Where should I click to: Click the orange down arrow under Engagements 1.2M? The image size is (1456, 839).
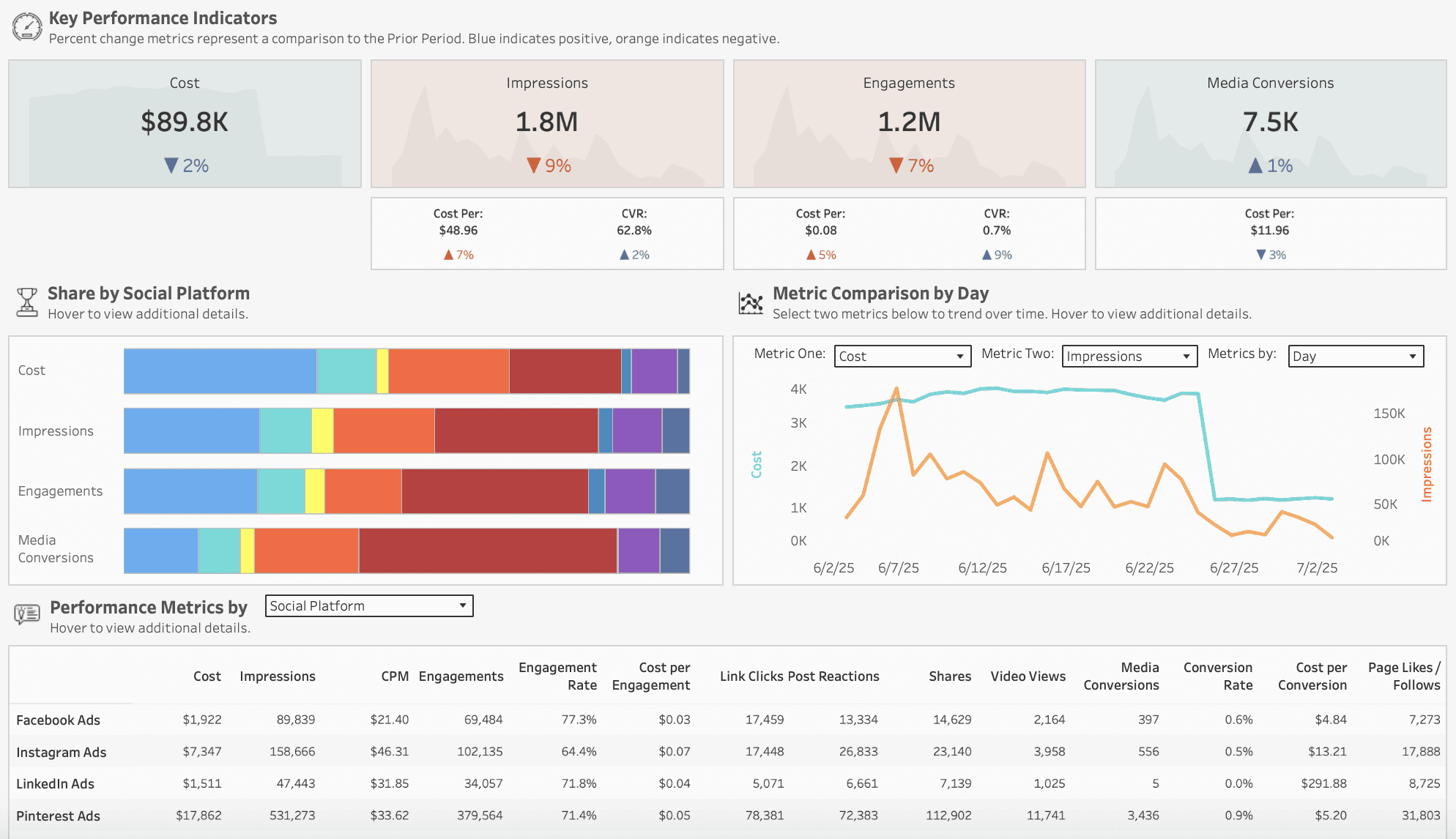point(896,165)
